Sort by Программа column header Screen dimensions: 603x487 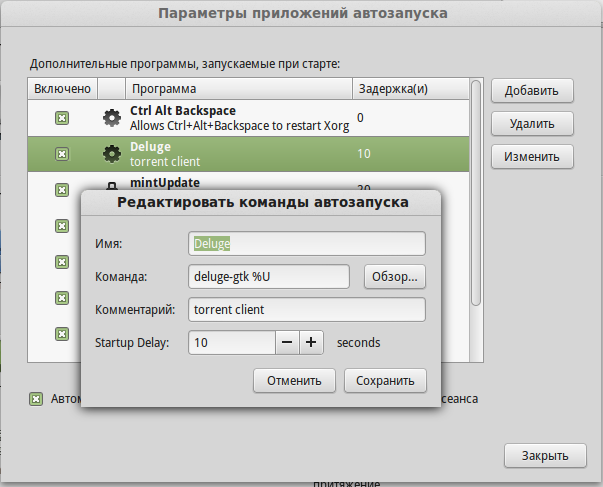coord(239,89)
